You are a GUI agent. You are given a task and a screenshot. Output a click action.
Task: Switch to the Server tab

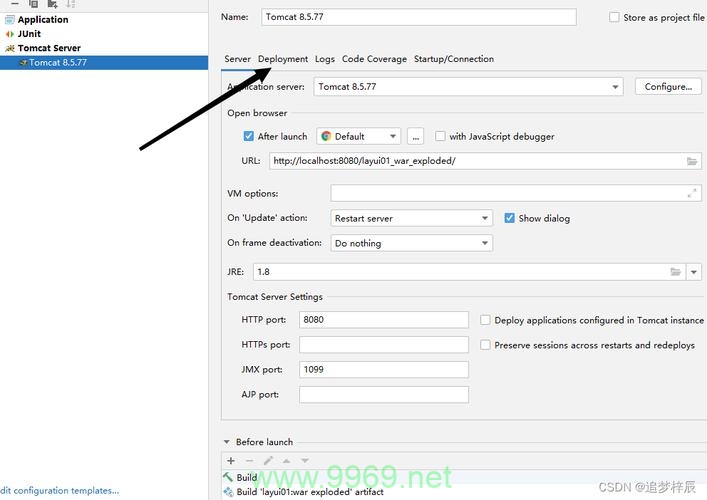click(x=237, y=59)
